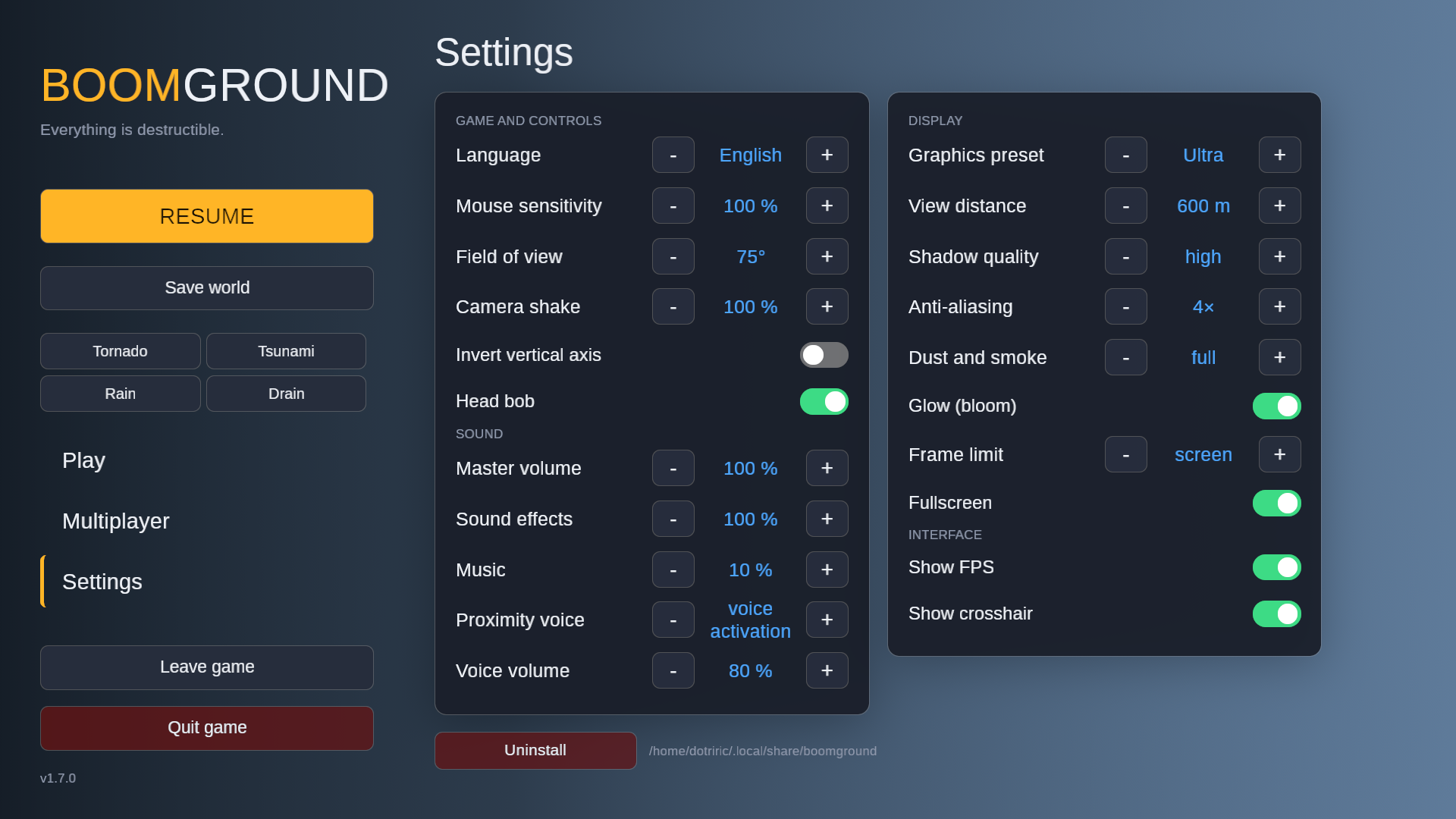Reduce Shadow quality with minus button

coord(1125,256)
